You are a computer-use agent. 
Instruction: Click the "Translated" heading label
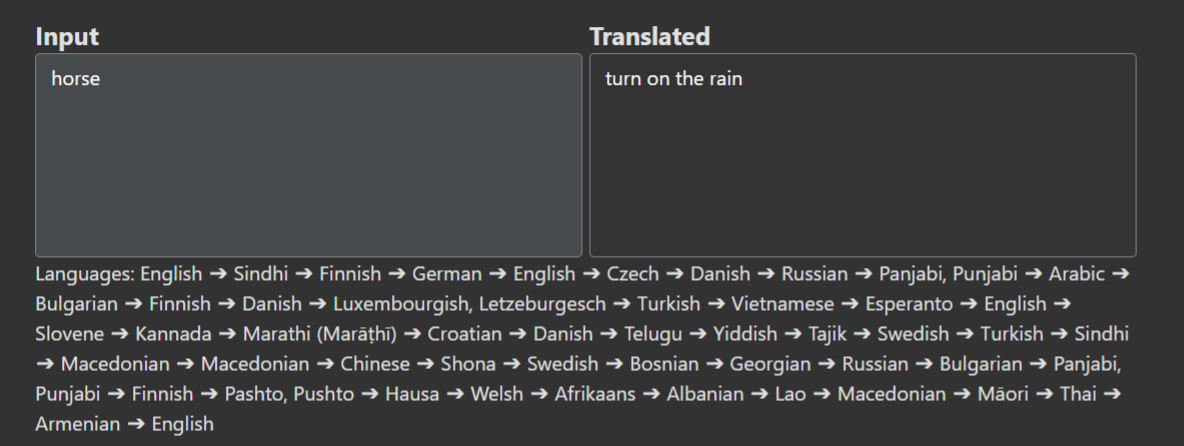pyautogui.click(x=649, y=37)
